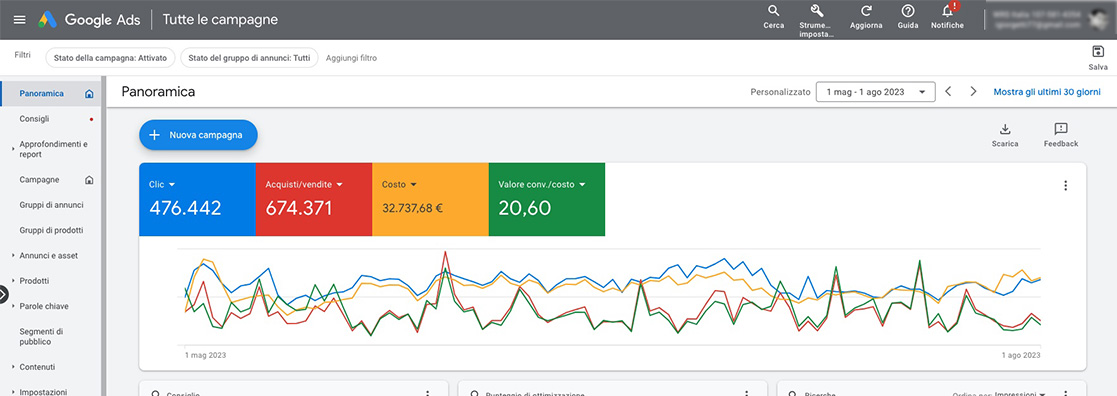Expand the Impostazioni sidebar section
1117x396 pixels.
coord(14,392)
